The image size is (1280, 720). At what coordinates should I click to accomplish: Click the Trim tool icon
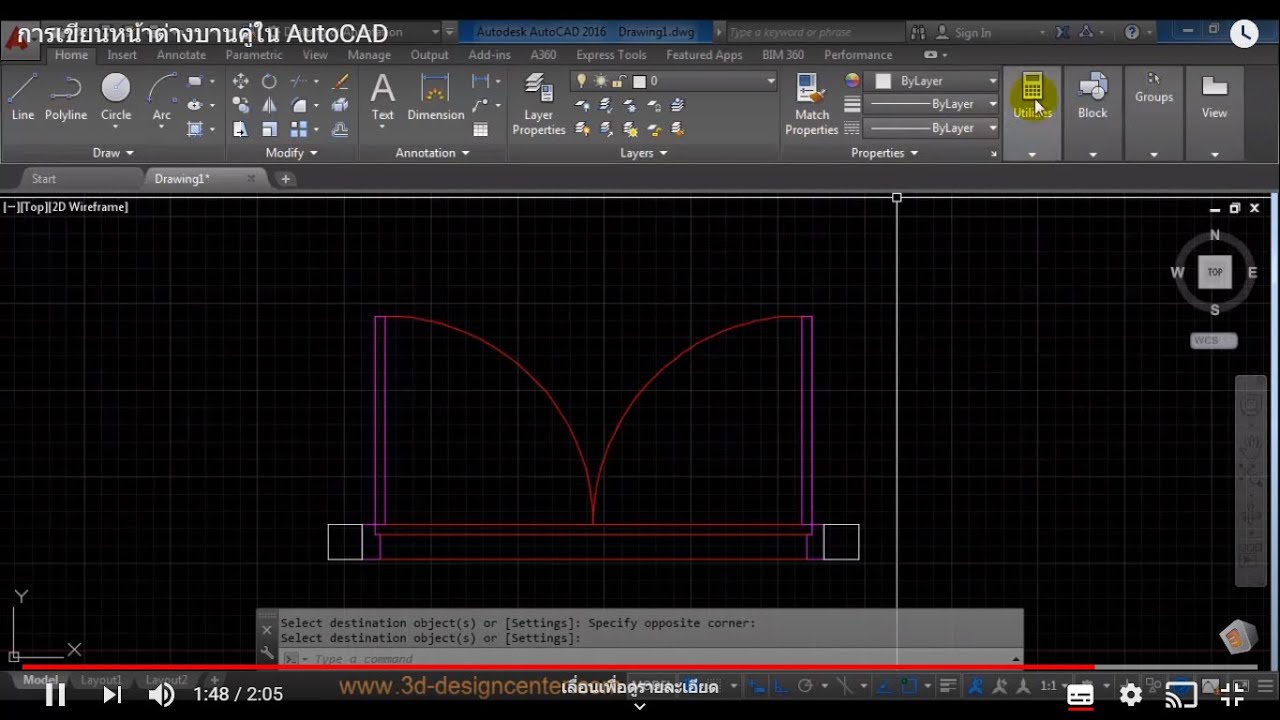[x=299, y=81]
